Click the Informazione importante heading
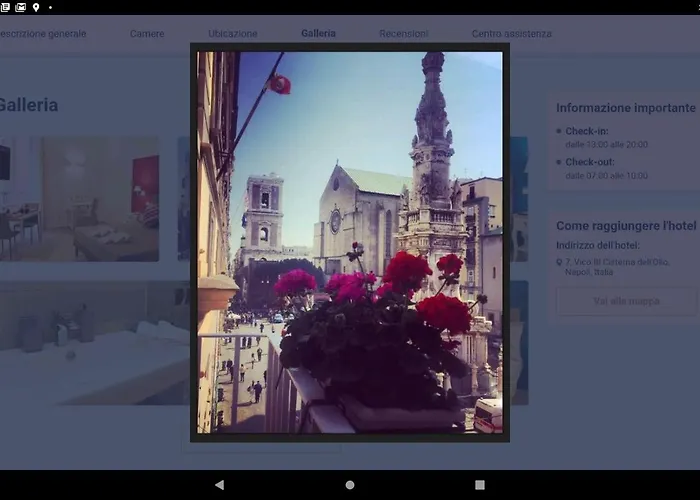The image size is (700, 500). (x=625, y=108)
